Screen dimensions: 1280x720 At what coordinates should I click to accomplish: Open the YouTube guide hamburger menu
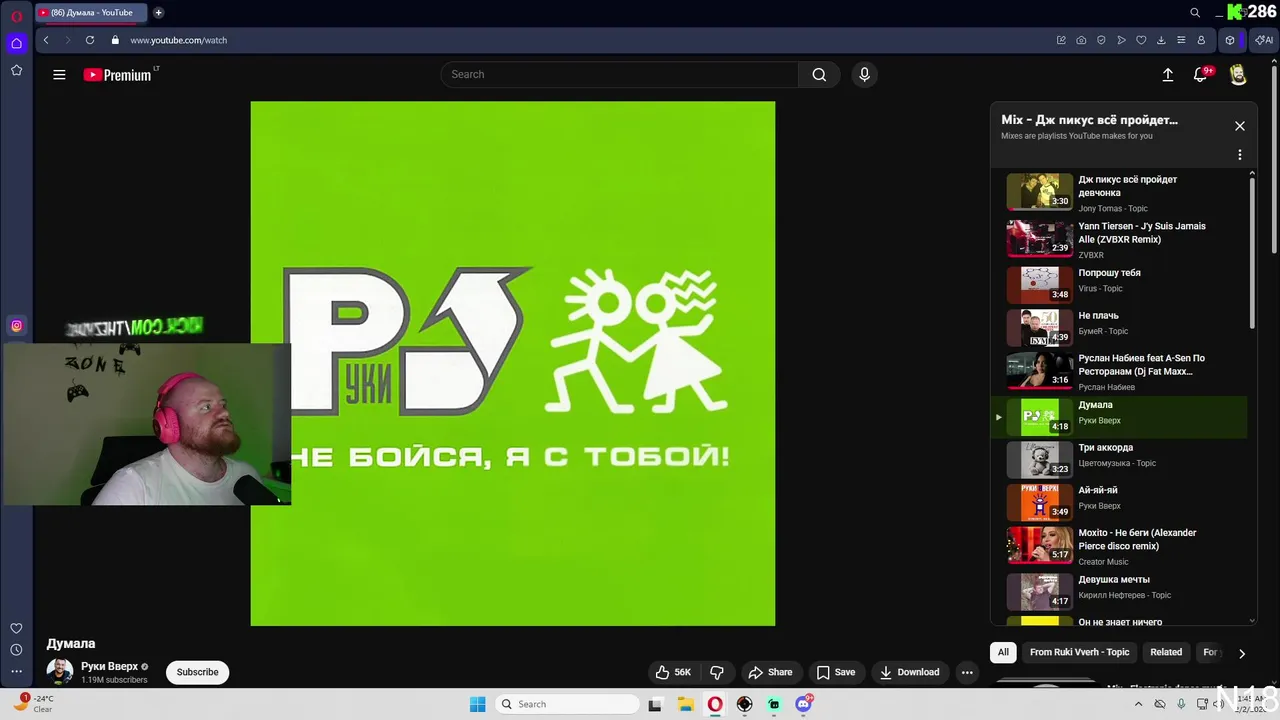[59, 74]
